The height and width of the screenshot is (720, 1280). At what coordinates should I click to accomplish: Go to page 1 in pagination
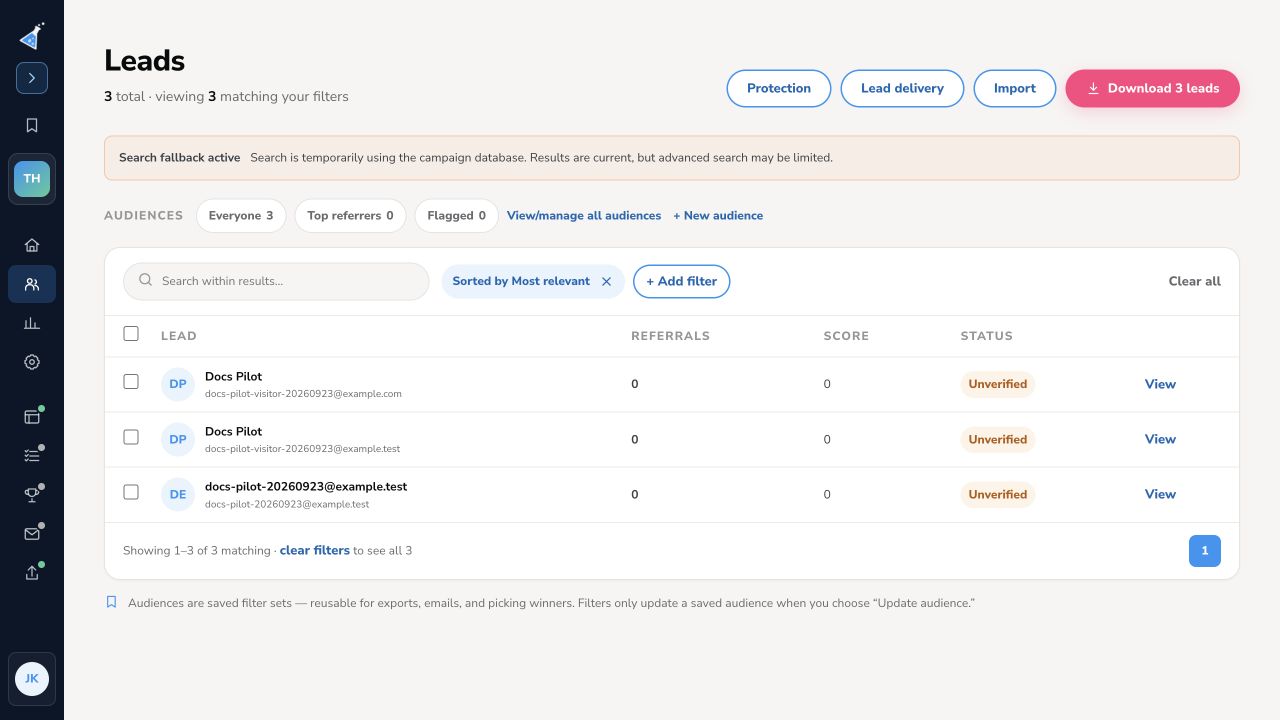pos(1205,551)
